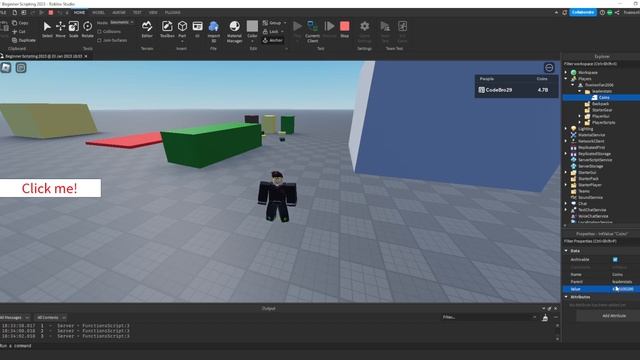Select CodeBro29 in the leaderboard

pos(516,90)
